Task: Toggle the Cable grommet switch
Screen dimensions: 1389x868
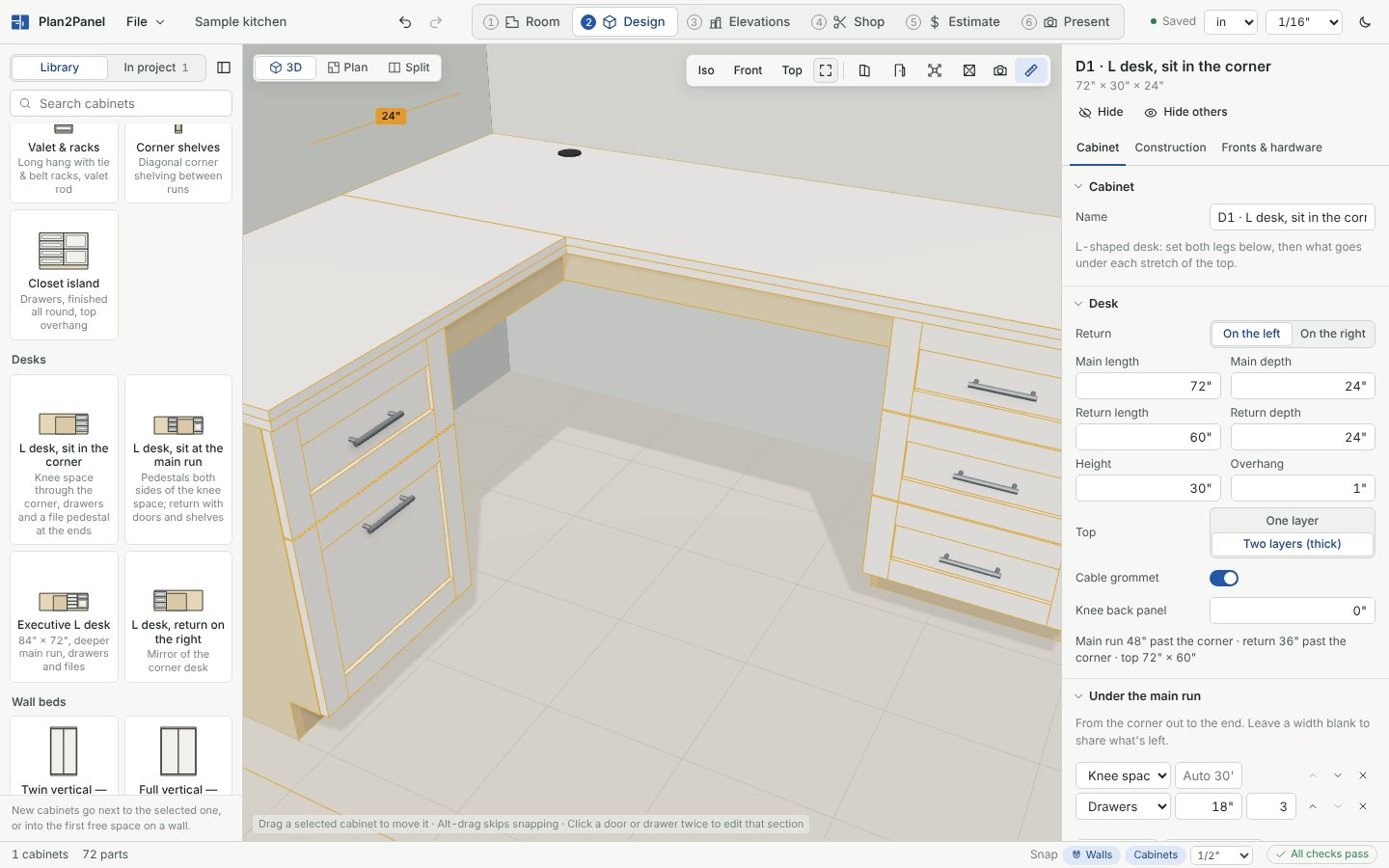Action: (x=1224, y=578)
